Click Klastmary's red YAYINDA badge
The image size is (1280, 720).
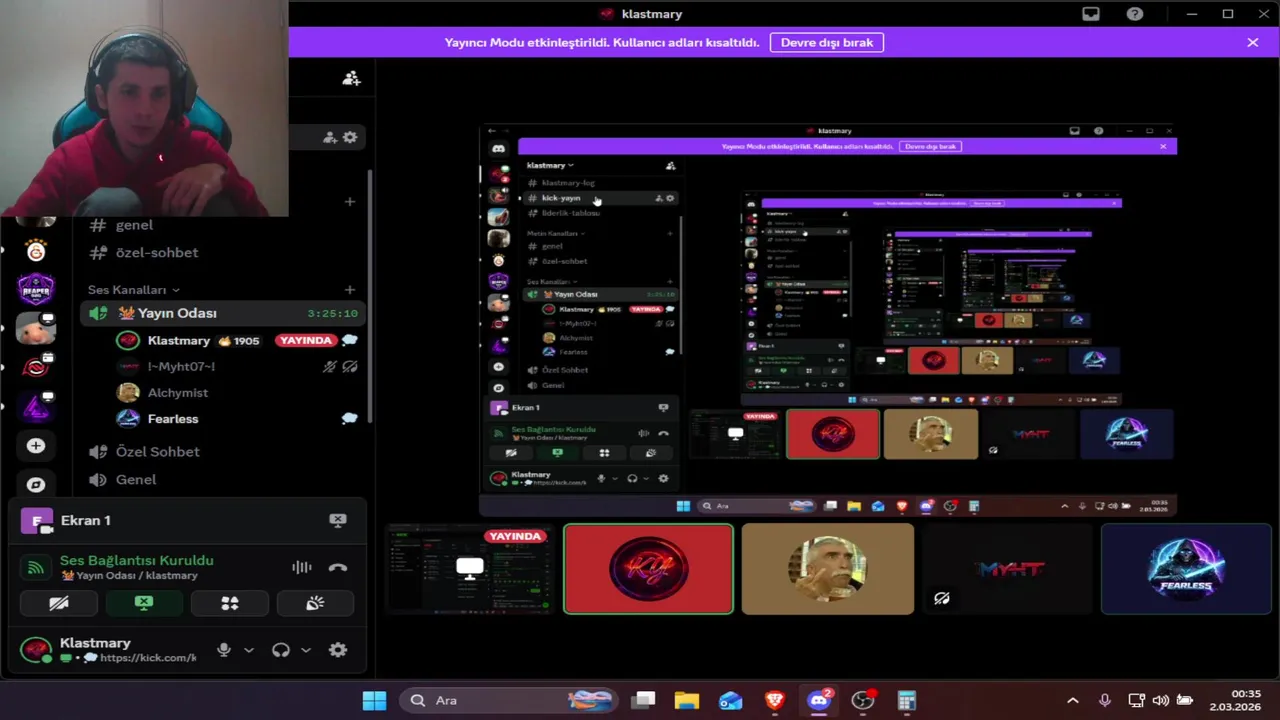(x=306, y=340)
